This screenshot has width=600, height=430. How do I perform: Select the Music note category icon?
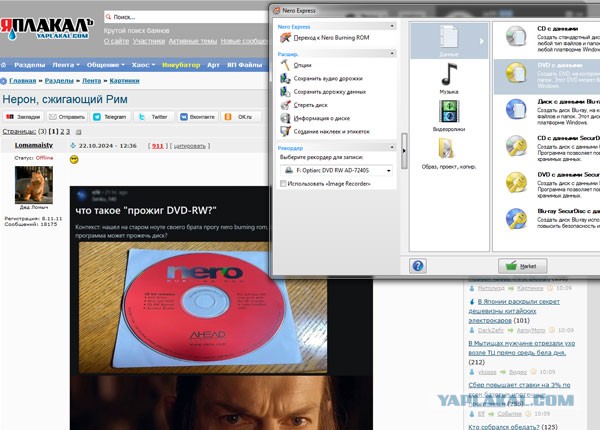click(x=449, y=74)
